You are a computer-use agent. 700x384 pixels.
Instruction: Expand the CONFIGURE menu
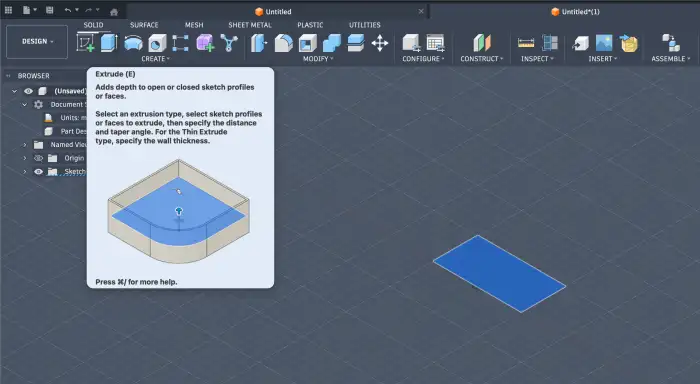tap(423, 59)
